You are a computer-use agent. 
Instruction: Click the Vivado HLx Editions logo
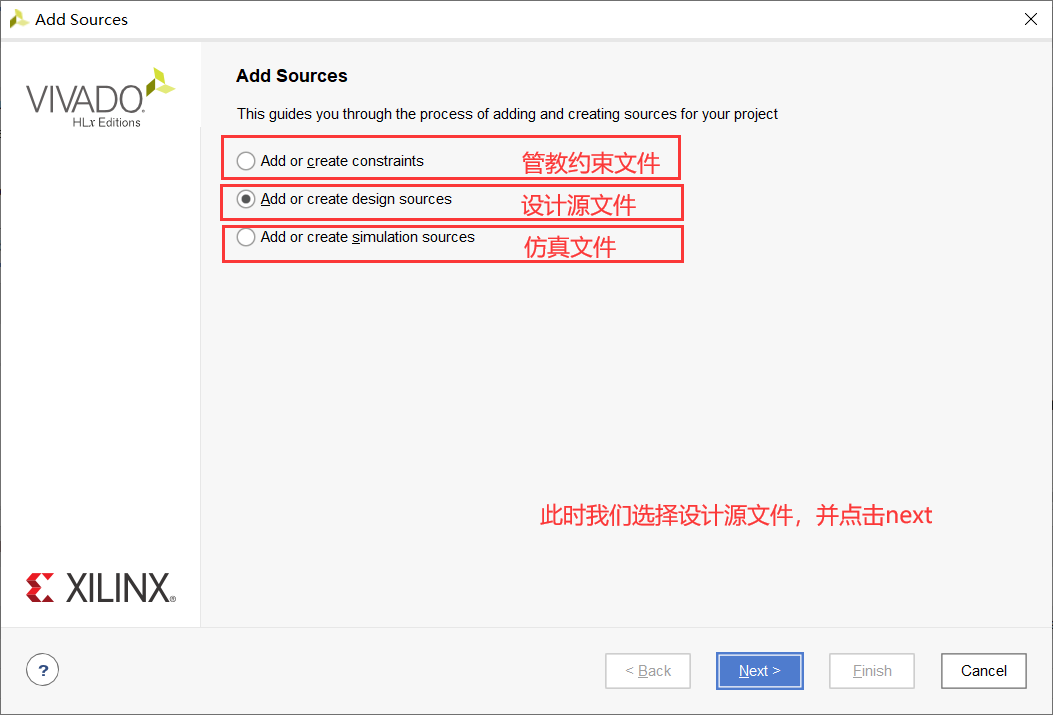(101, 97)
